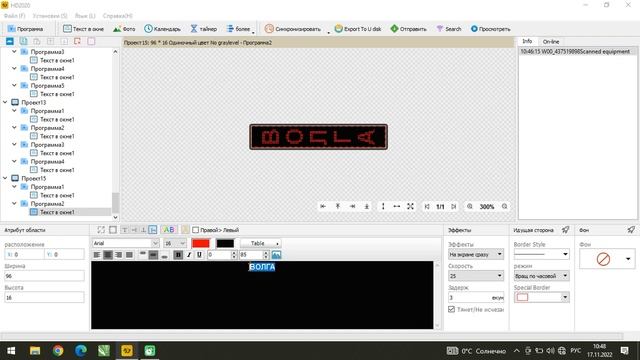Open the Table dropdown button
The width and height of the screenshot is (640, 360).
260,243
